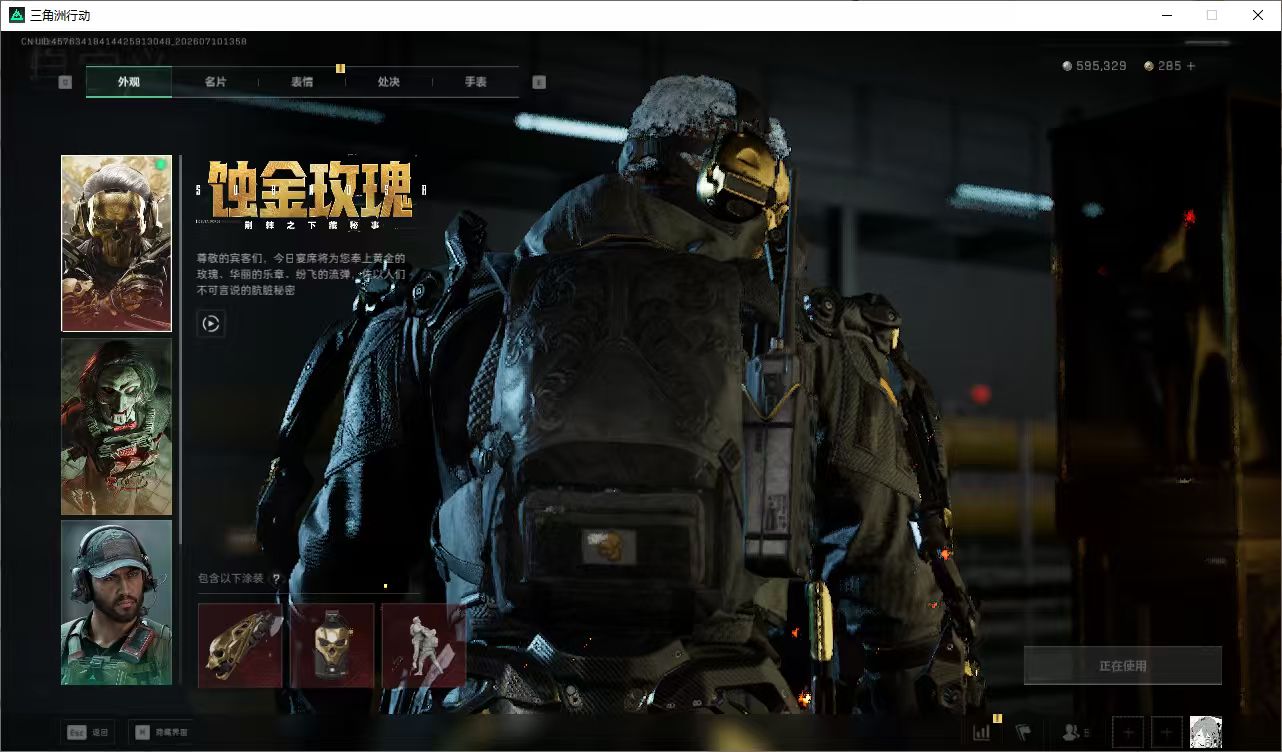The width and height of the screenshot is (1282, 752).
Task: Click the plus next to 285 currency
Action: pyautogui.click(x=1190, y=66)
